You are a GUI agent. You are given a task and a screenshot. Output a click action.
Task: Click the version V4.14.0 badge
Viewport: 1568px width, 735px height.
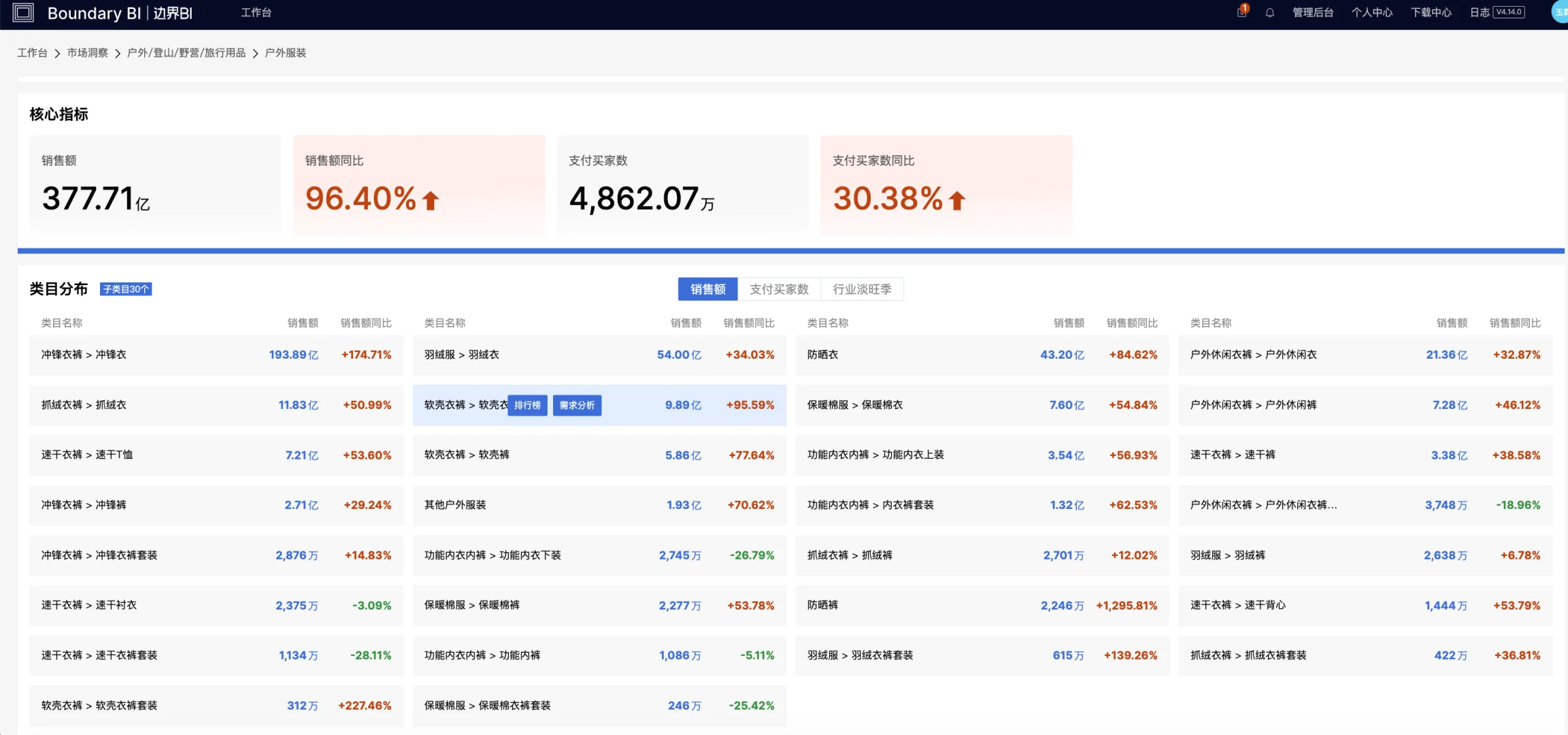tap(1509, 12)
